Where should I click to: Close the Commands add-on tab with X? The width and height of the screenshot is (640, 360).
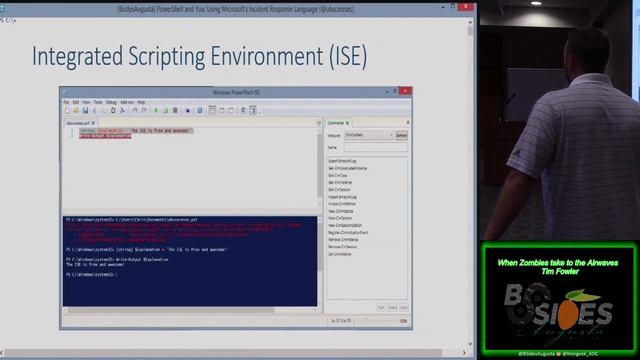[348, 123]
